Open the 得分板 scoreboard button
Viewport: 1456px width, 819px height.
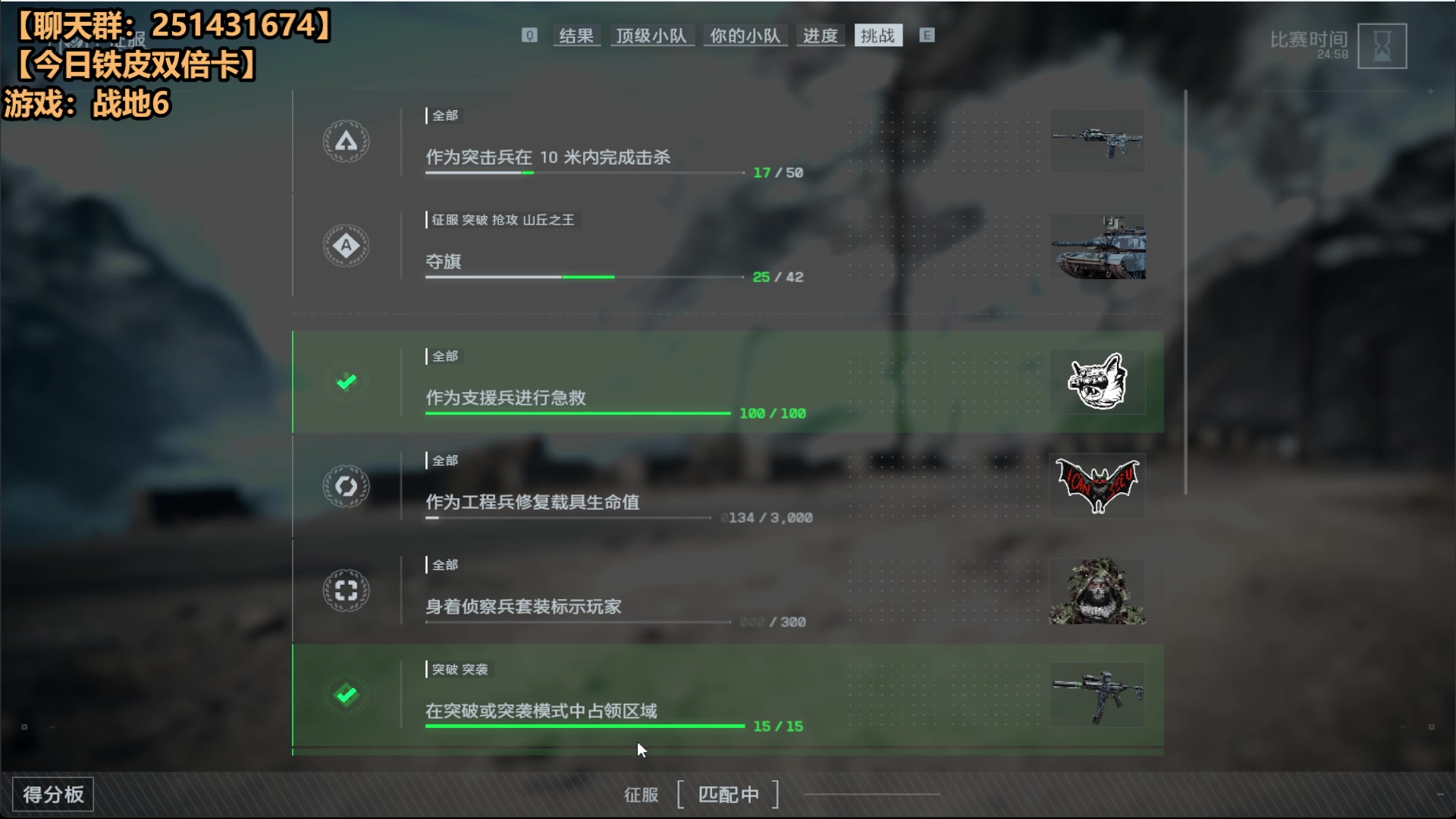coord(53,794)
